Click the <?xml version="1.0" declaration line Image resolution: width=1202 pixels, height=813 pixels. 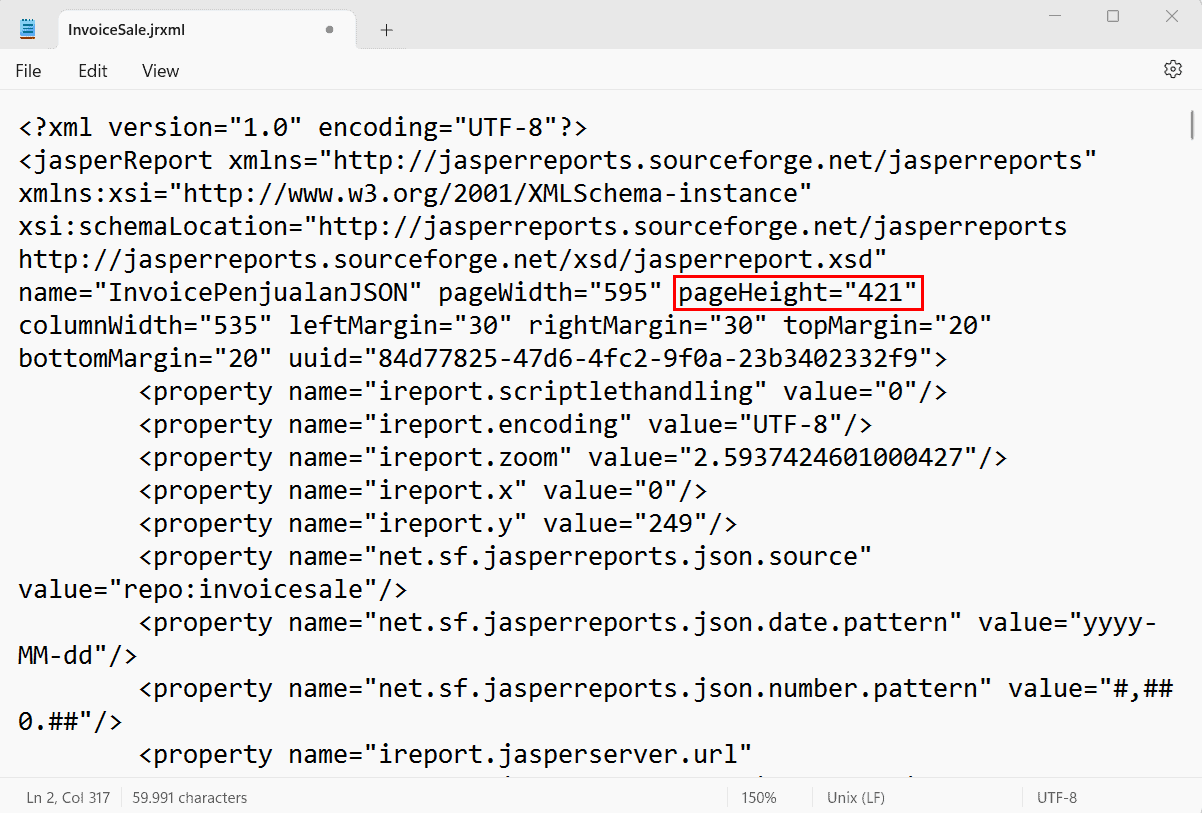(x=303, y=128)
